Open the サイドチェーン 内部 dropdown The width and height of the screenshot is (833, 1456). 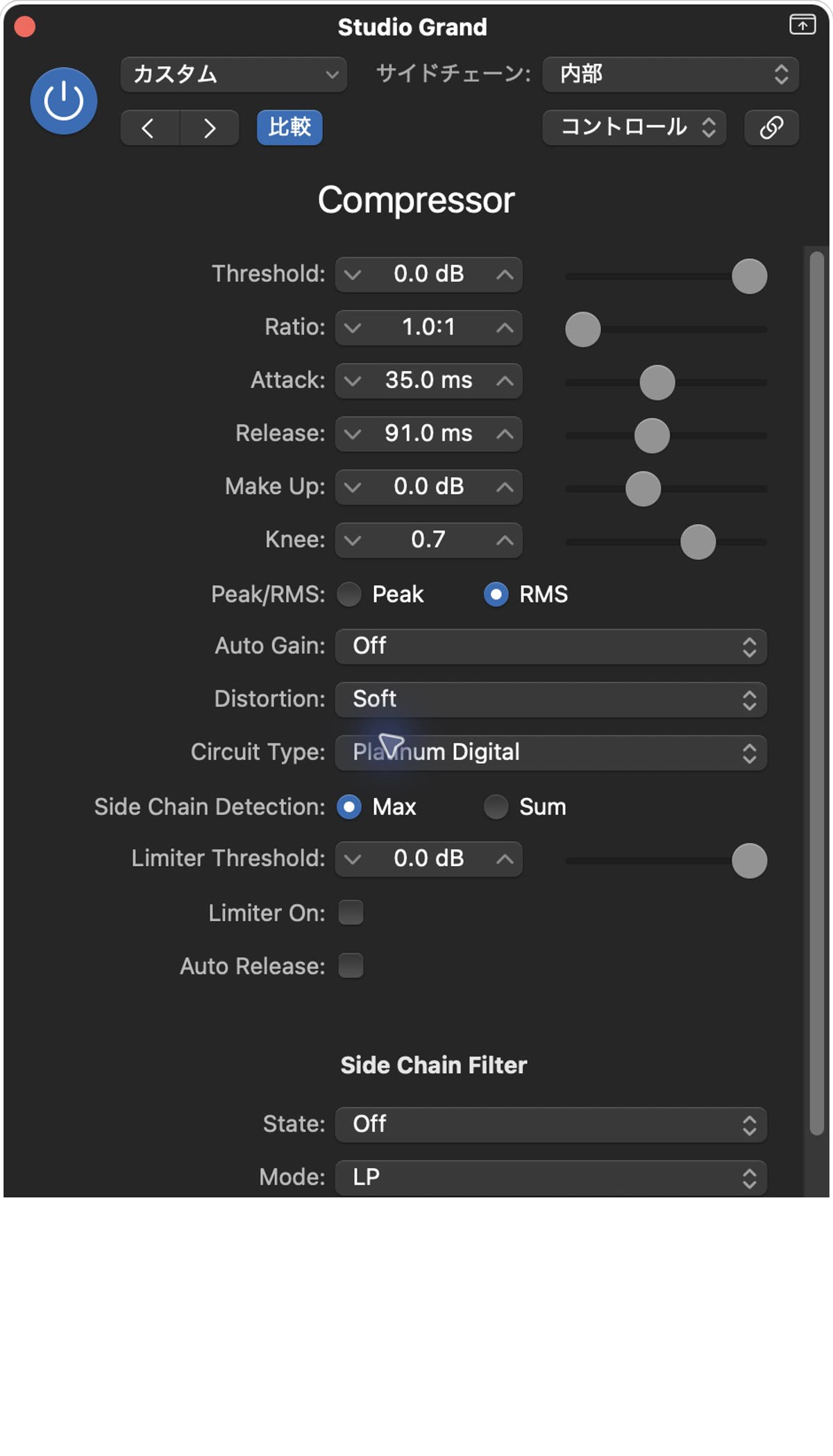671,74
